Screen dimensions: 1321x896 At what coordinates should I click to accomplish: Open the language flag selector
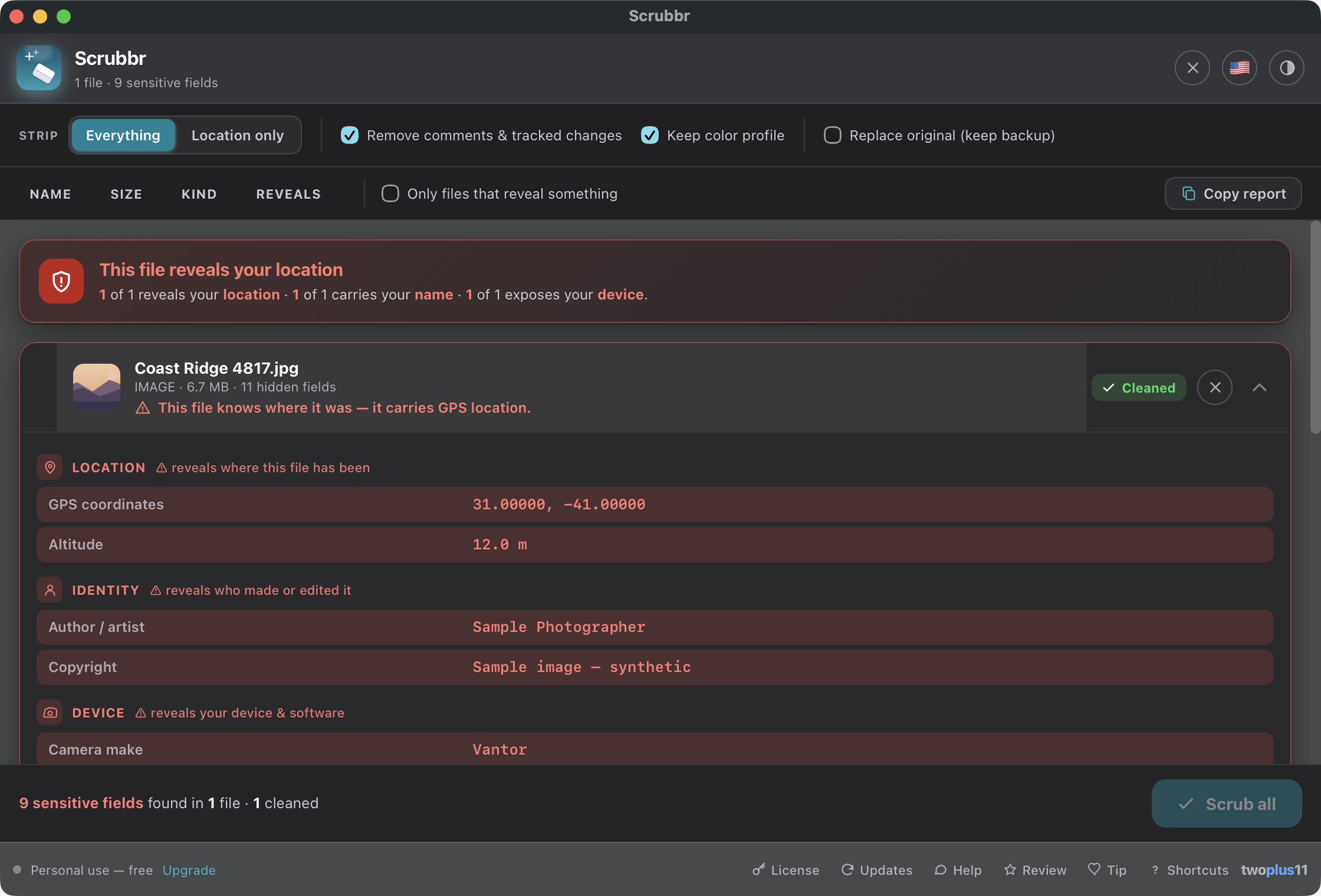[1239, 68]
